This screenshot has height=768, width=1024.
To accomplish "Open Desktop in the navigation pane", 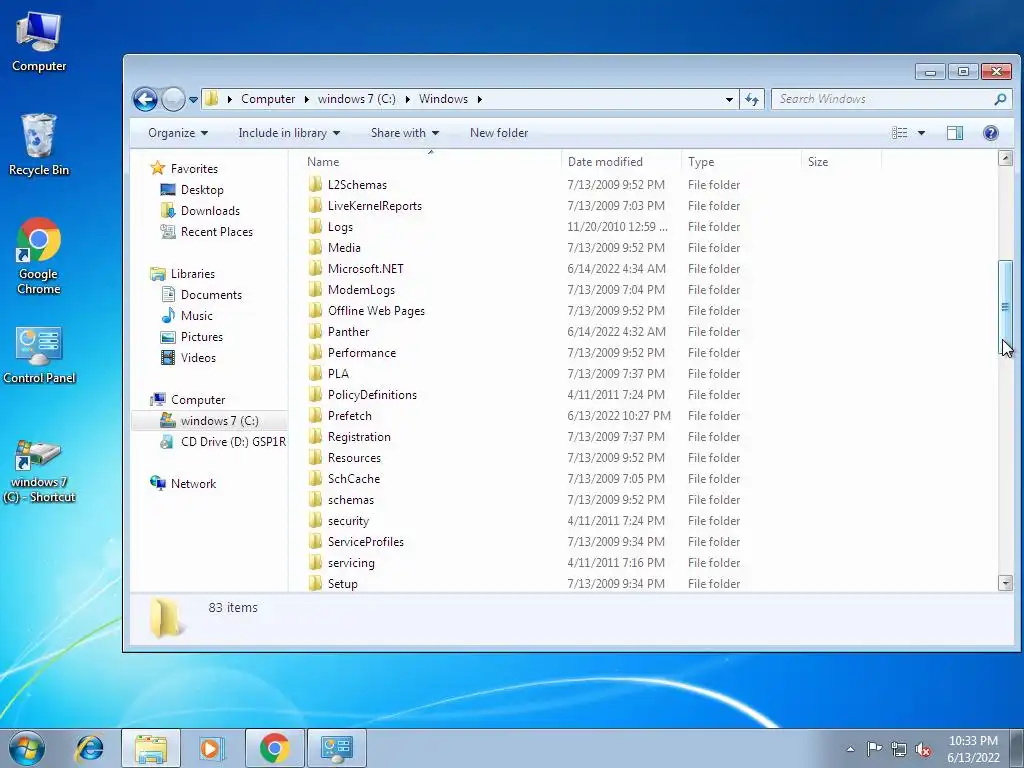I will tap(202, 190).
